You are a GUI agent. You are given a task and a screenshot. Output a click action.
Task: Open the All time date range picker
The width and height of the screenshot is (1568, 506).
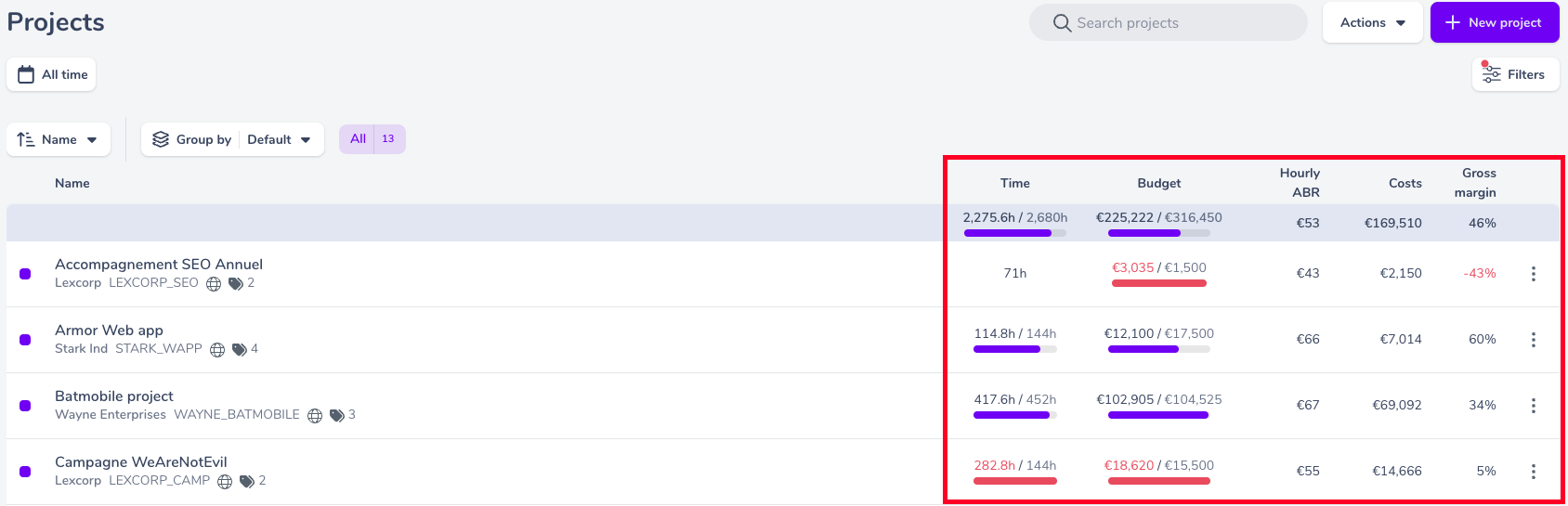coord(51,74)
